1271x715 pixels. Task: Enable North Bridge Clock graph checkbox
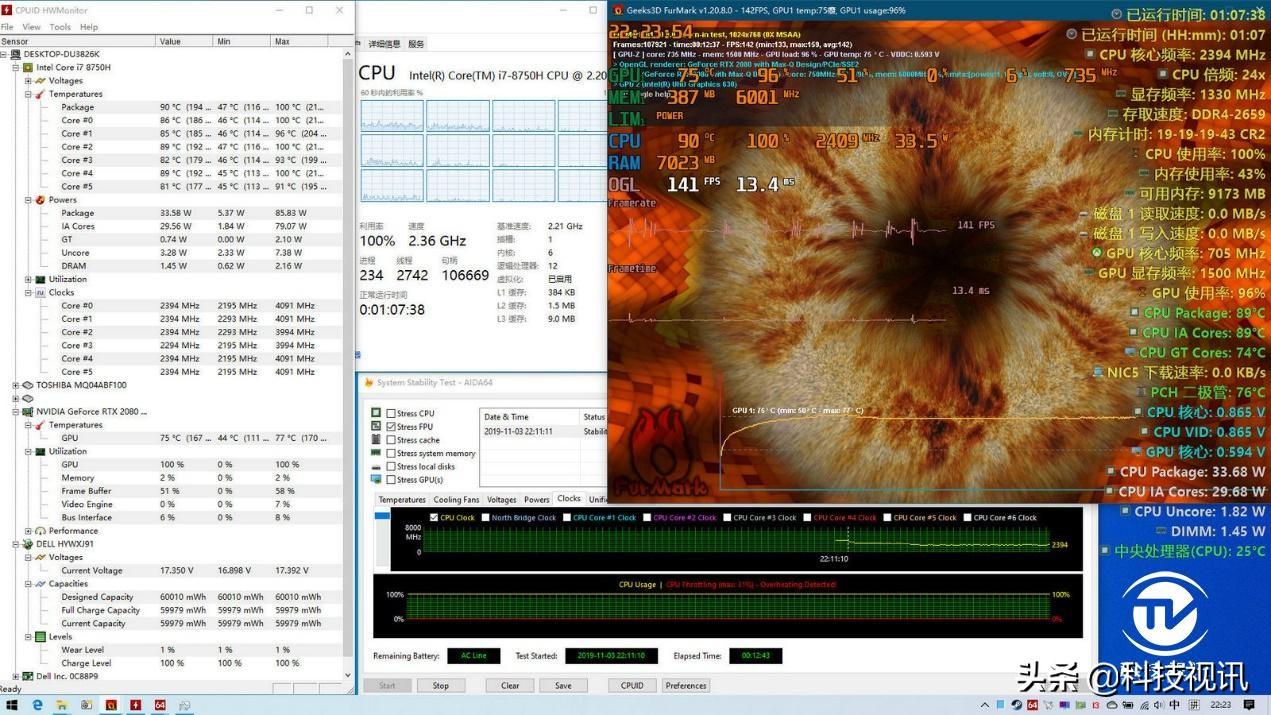(x=485, y=518)
